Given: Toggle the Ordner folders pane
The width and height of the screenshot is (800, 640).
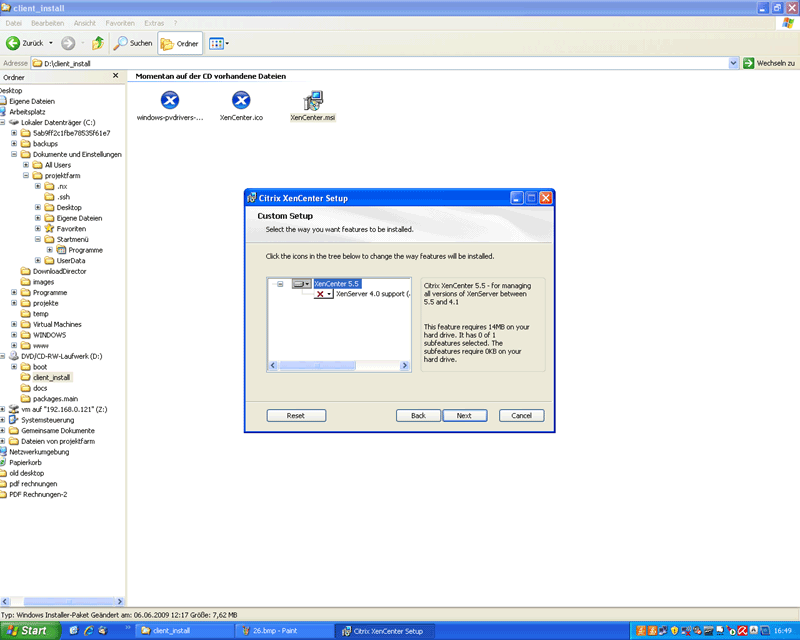Looking at the screenshot, I should click(180, 43).
